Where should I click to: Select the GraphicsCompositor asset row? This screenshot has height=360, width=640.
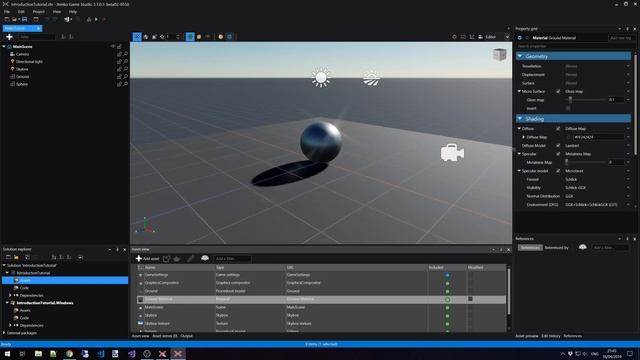pos(322,283)
